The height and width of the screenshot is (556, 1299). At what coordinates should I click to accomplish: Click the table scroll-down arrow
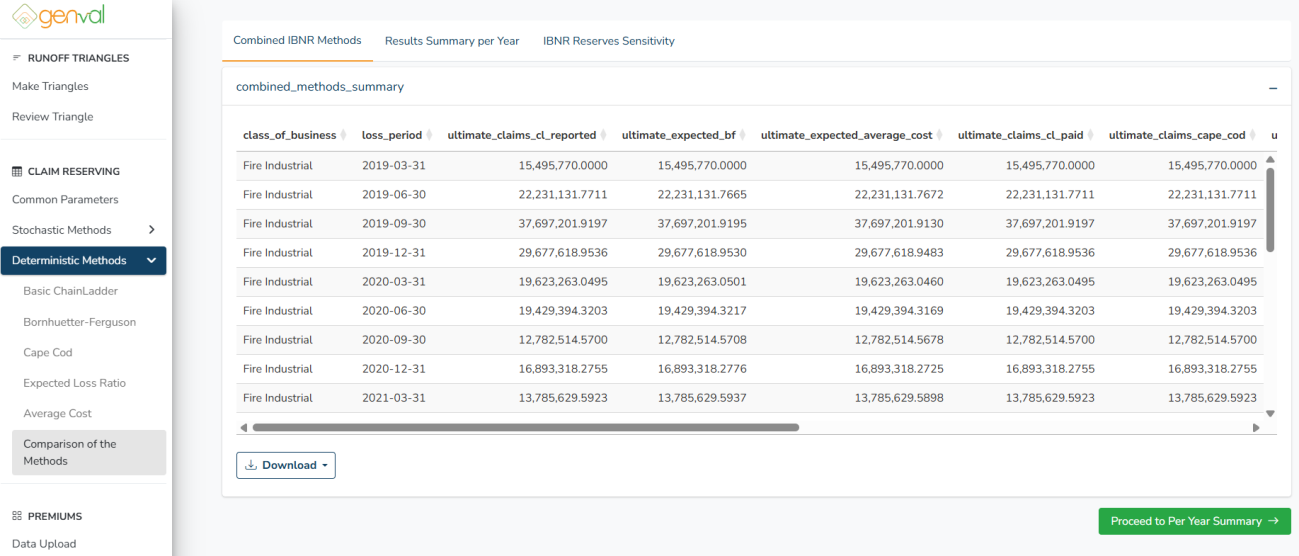(x=1271, y=413)
